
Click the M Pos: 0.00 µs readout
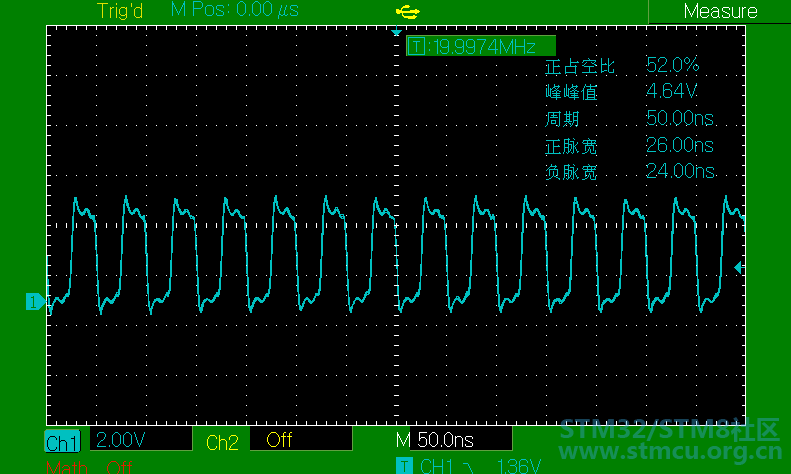[235, 10]
